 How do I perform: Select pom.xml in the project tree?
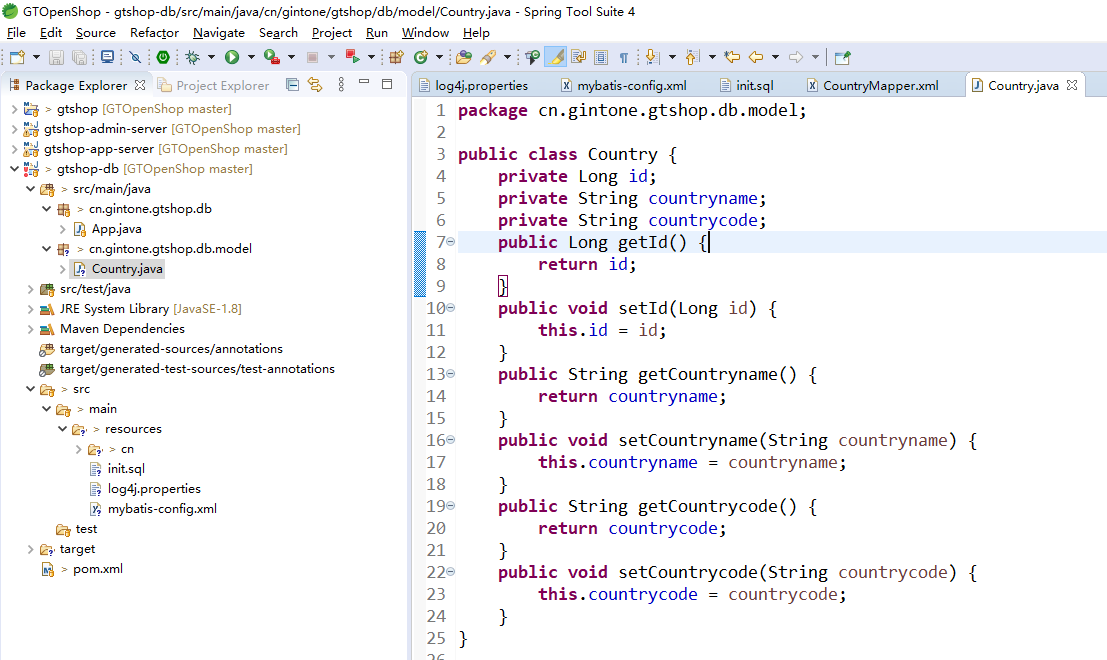pyautogui.click(x=97, y=569)
